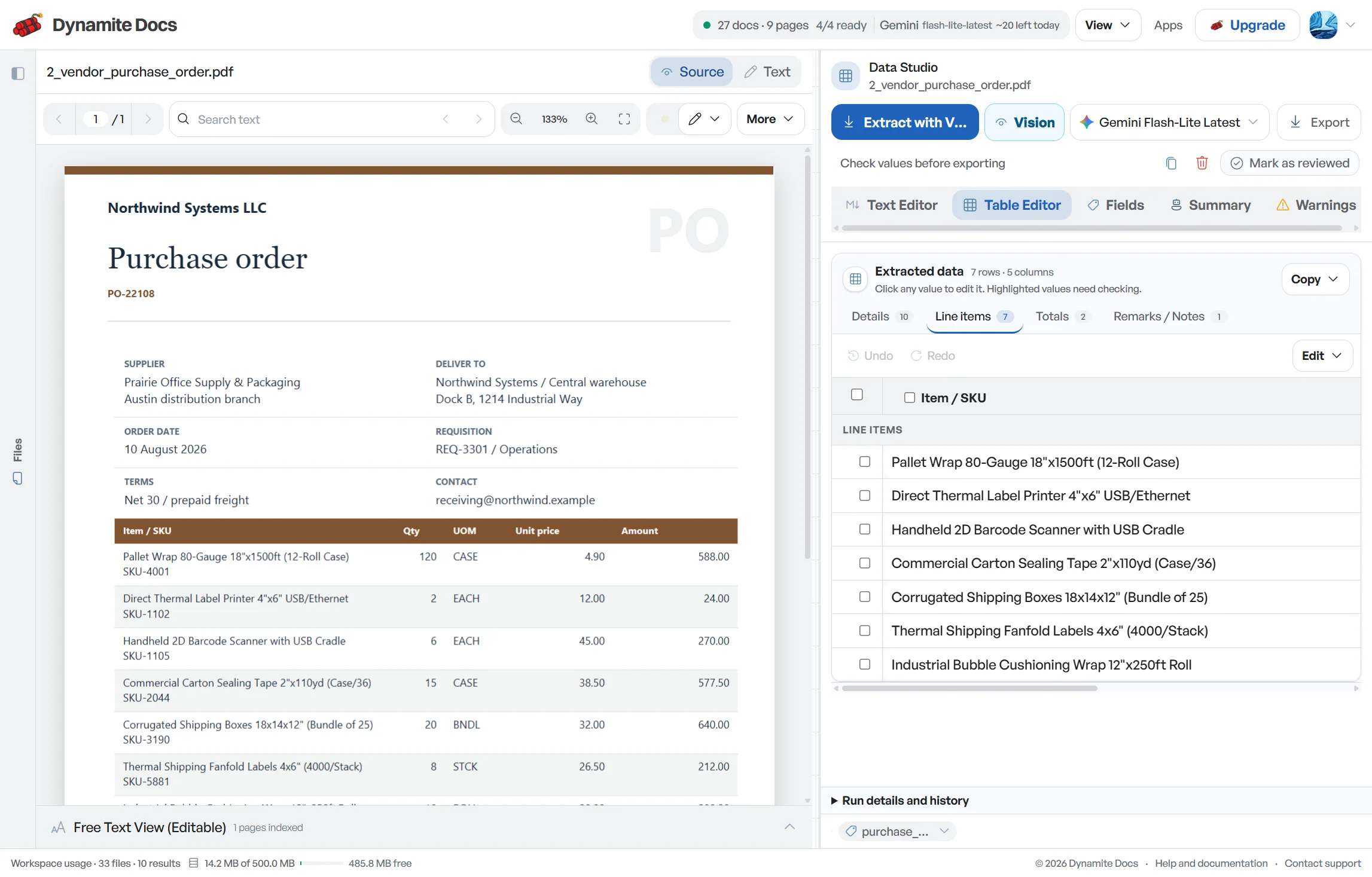Open the Copy dropdown
Image resolution: width=1372 pixels, height=877 pixels.
[1315, 279]
